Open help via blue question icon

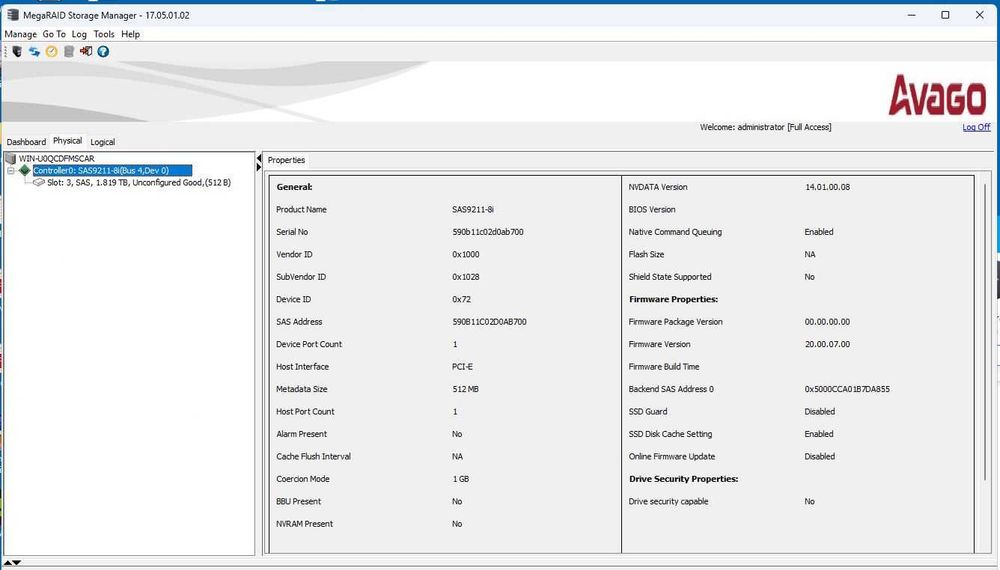point(103,52)
